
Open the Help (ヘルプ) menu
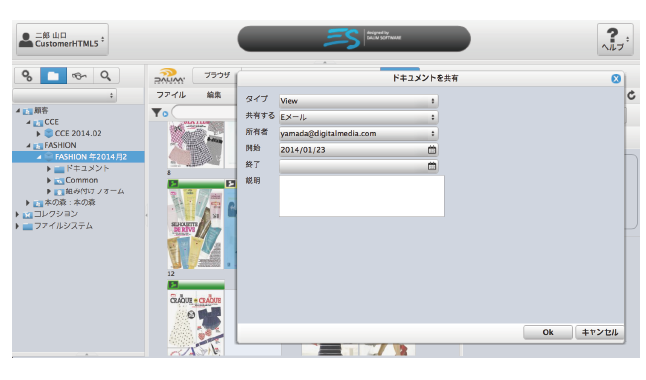[x=615, y=40]
